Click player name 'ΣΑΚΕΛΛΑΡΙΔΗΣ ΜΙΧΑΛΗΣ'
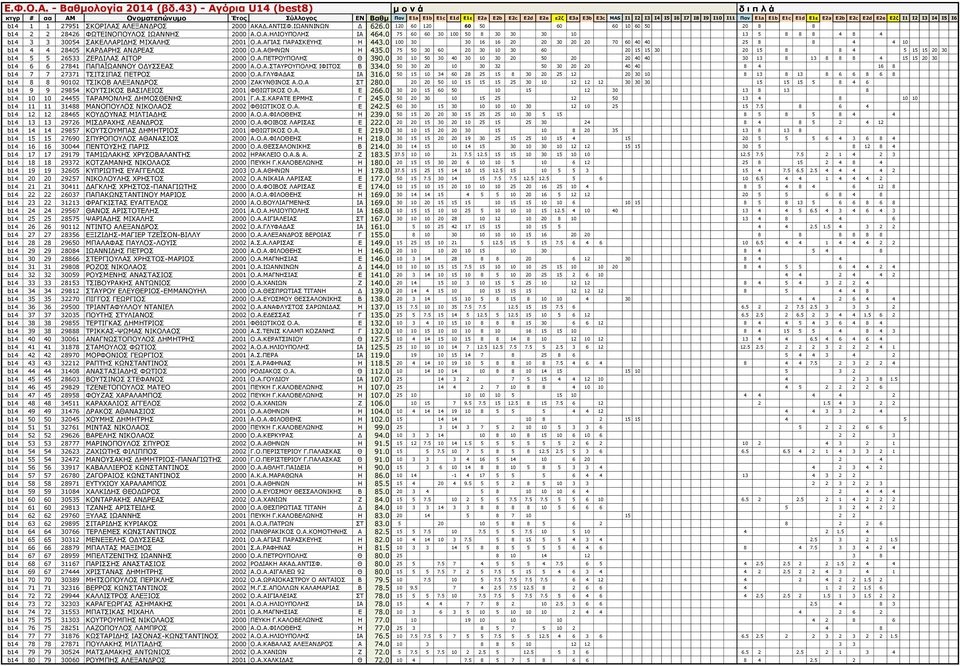The image size is (960, 666). click(129, 43)
